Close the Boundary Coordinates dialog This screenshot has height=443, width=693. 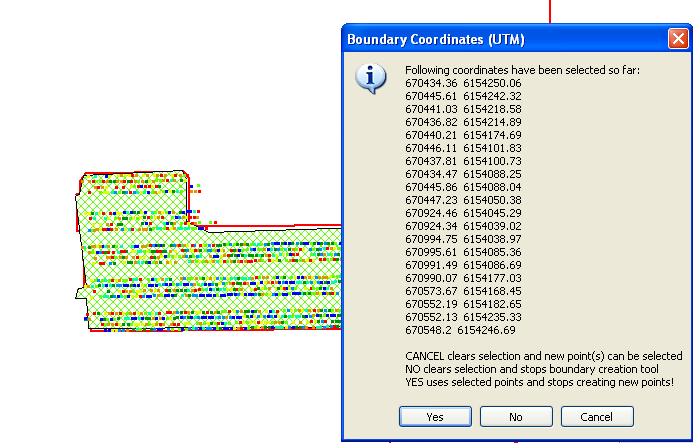(x=677, y=39)
